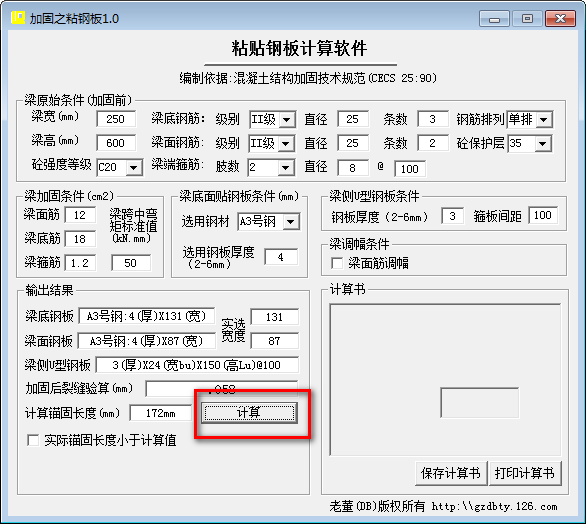
Task: Click 实选宽度 field showing 87
Action: pyautogui.click(x=275, y=341)
